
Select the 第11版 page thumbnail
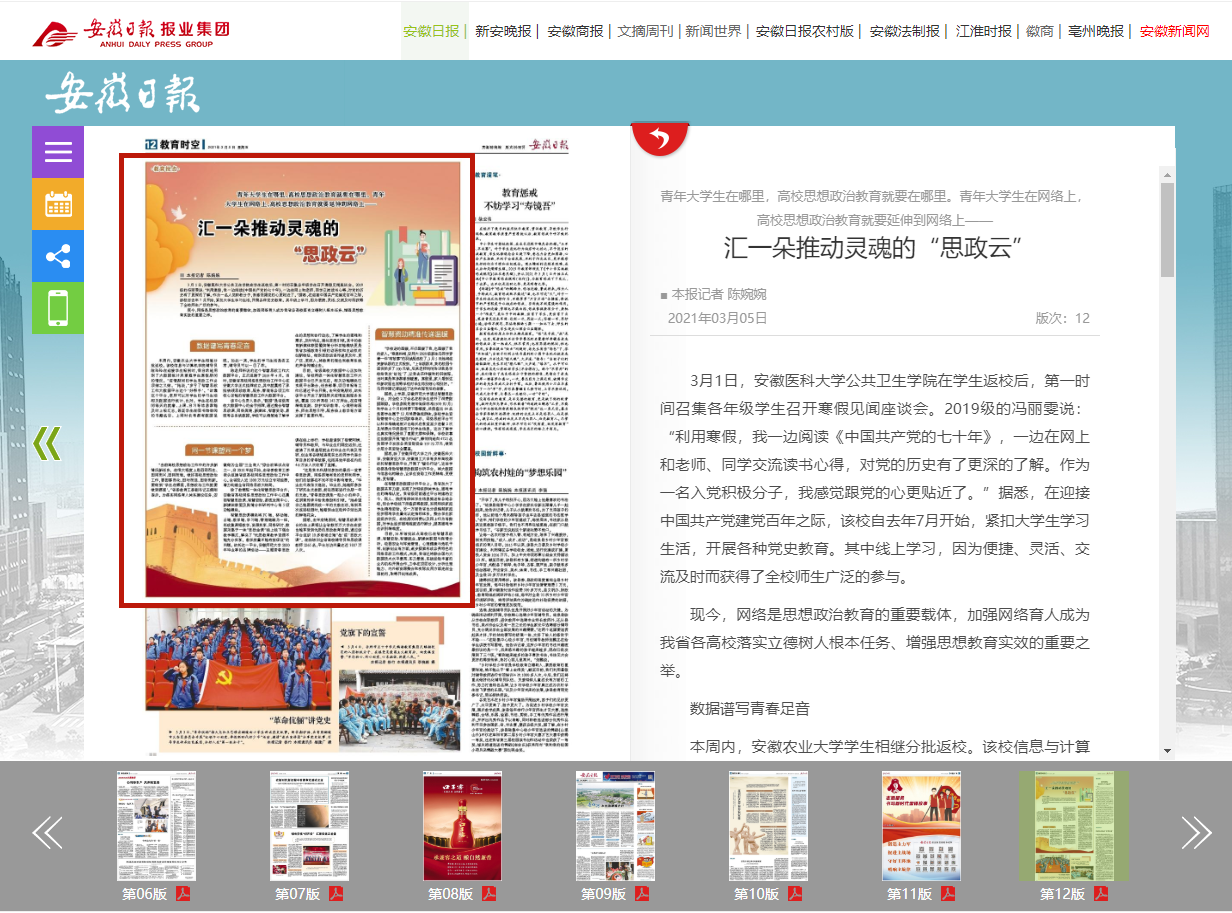pyautogui.click(x=921, y=825)
